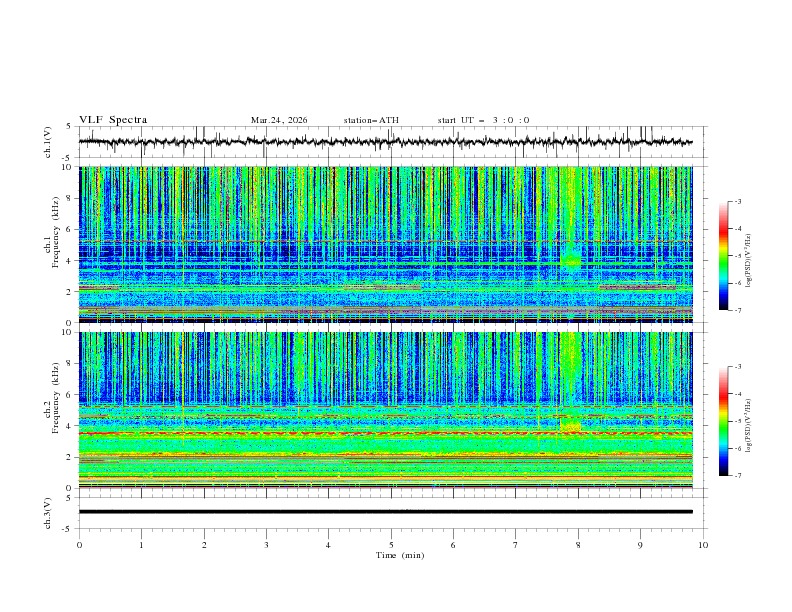792x612 pixels.
Task: Click the station=ATH label
Action: [370, 120]
